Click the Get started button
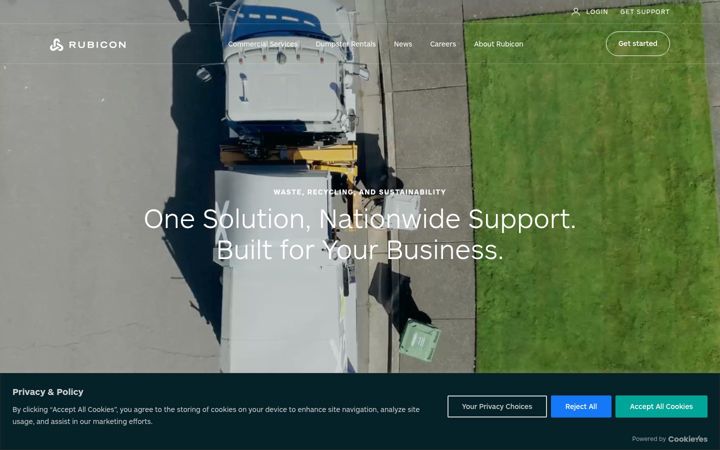Screen dimensions: 720x450 point(638,44)
